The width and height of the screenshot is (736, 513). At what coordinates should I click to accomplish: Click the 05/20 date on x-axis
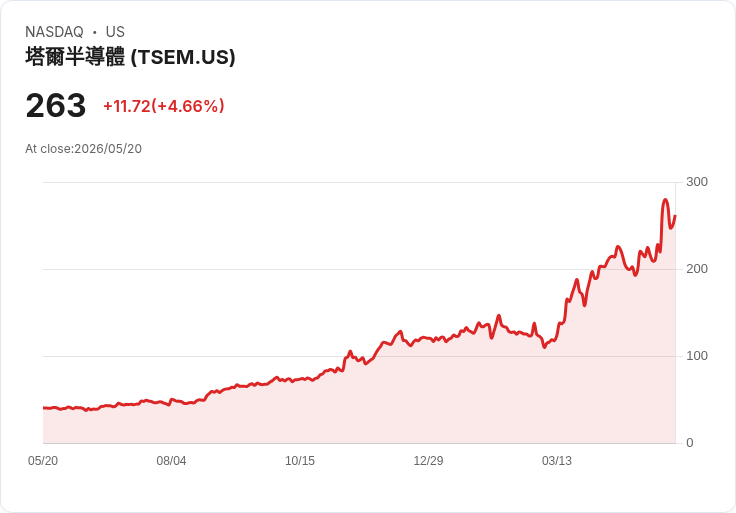coord(43,460)
